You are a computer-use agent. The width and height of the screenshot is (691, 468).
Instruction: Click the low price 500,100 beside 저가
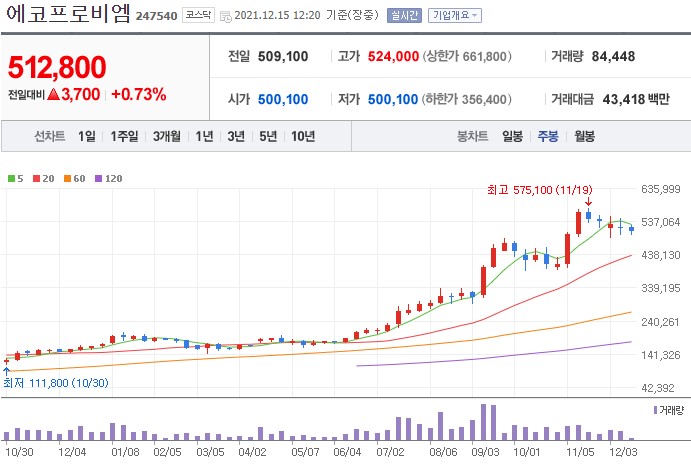393,99
